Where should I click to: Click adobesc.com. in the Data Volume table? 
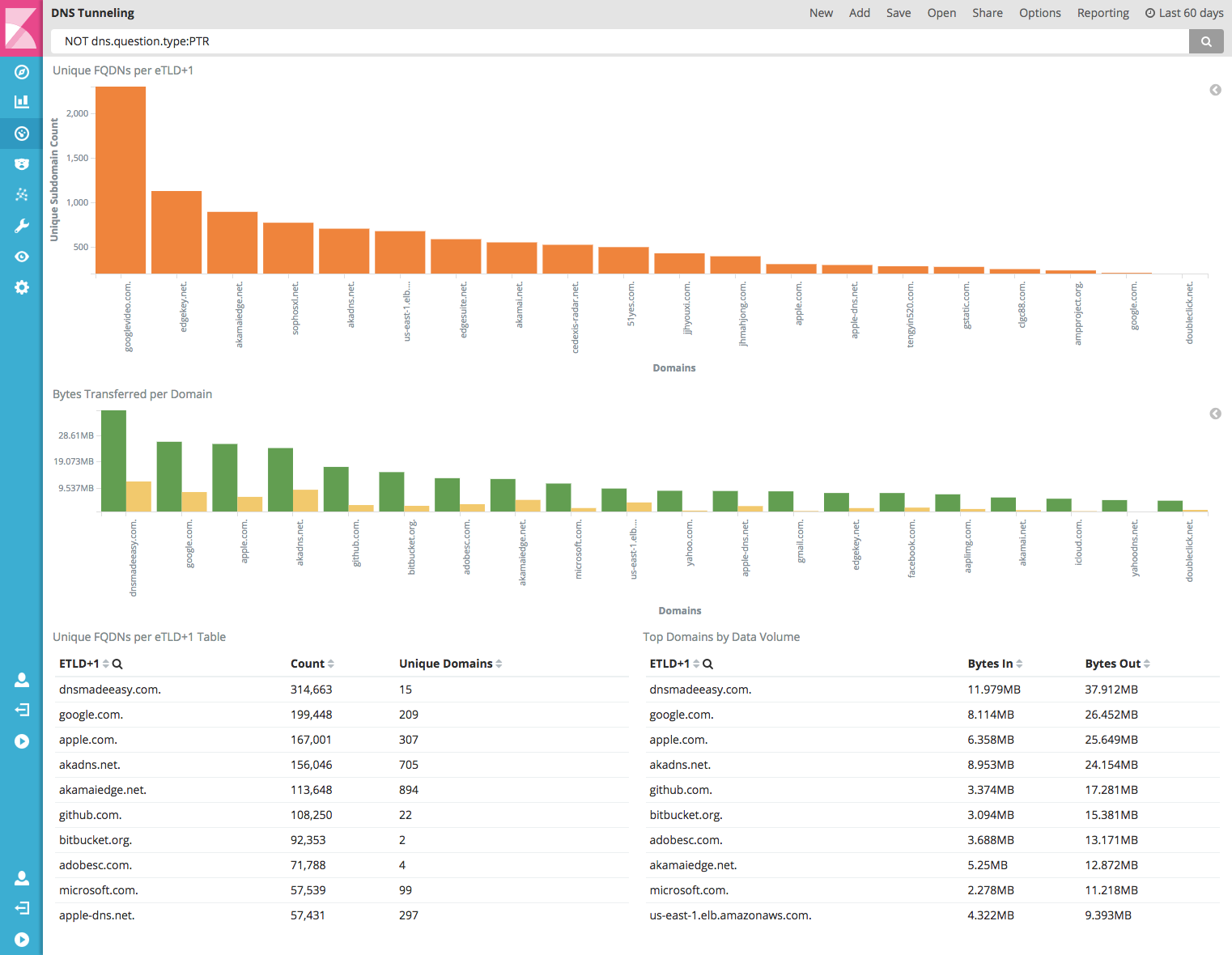click(686, 840)
